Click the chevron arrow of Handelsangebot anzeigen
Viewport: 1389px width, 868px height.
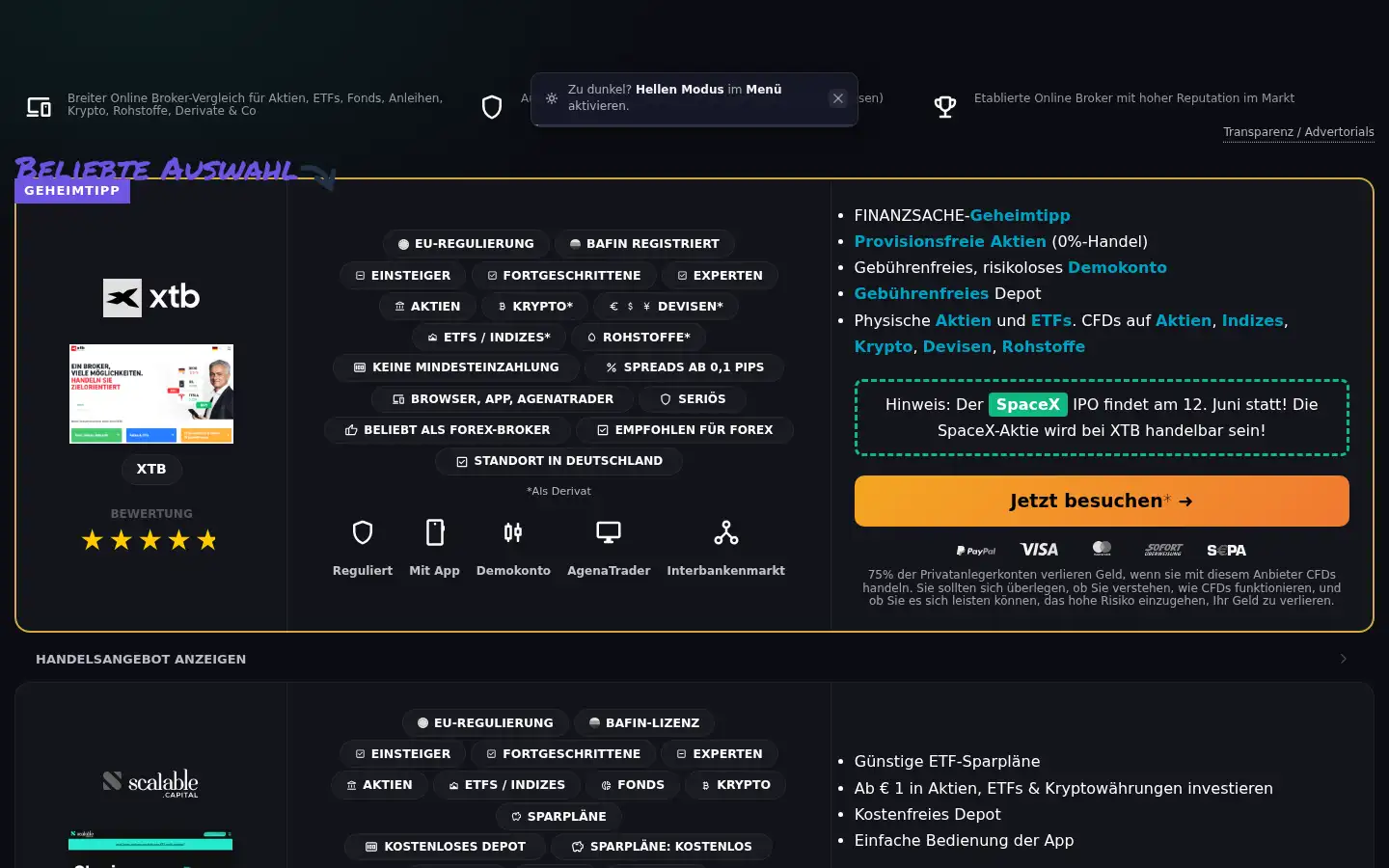1344,660
